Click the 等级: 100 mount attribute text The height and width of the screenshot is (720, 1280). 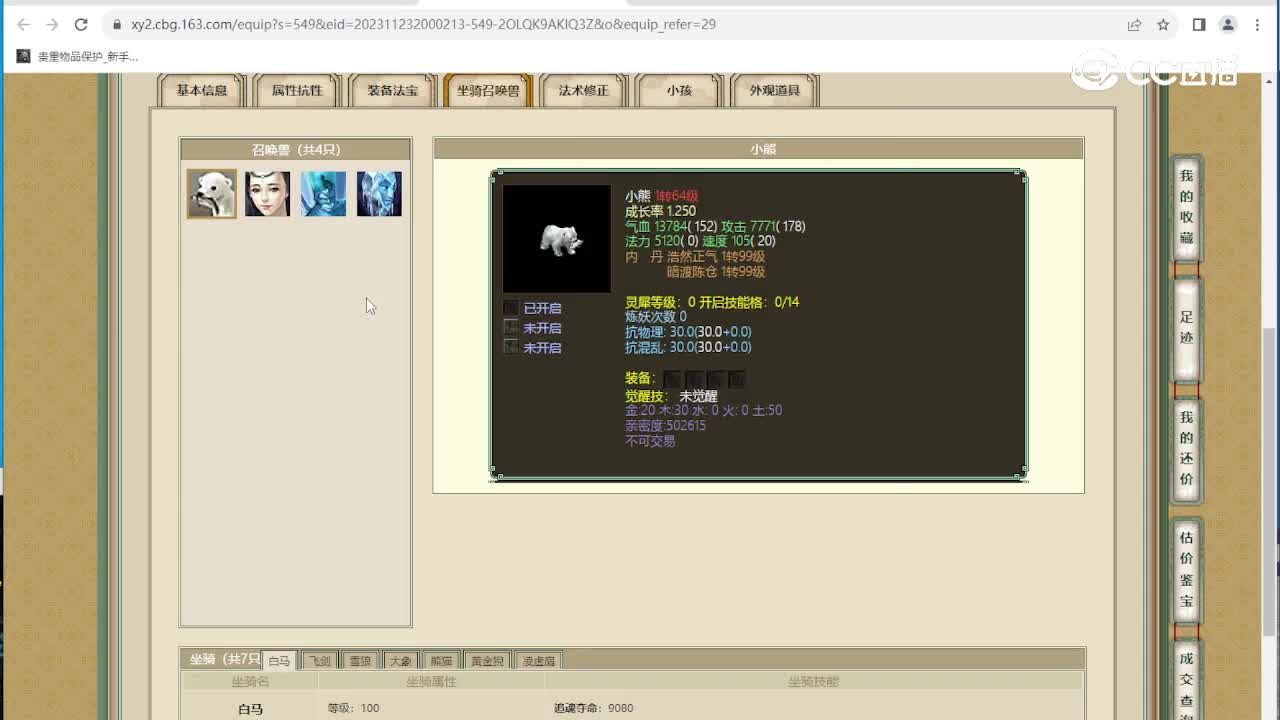(354, 708)
